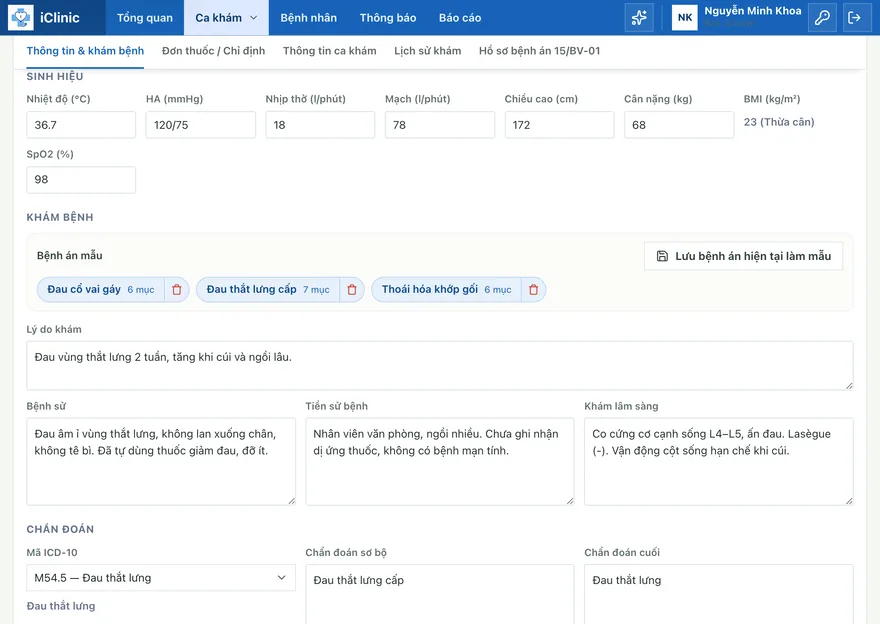Click the Lý do khám text area
Viewport: 880px width, 624px height.
coord(439,365)
